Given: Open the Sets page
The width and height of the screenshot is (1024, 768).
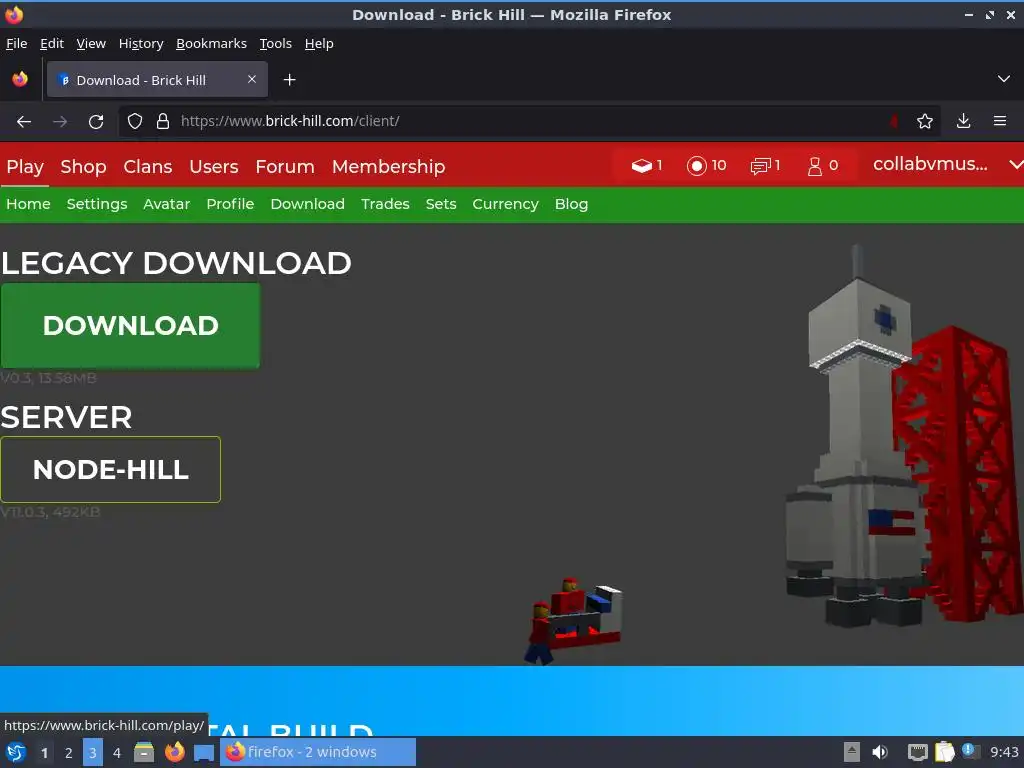Looking at the screenshot, I should (441, 204).
